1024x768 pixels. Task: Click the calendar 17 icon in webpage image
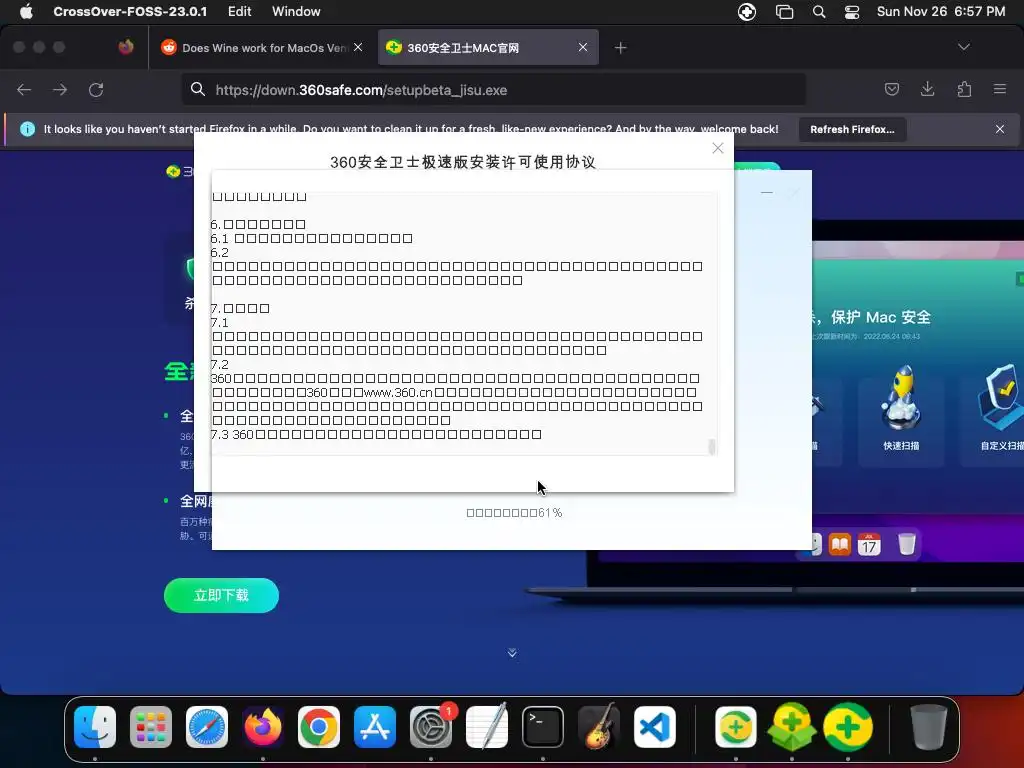click(x=869, y=544)
